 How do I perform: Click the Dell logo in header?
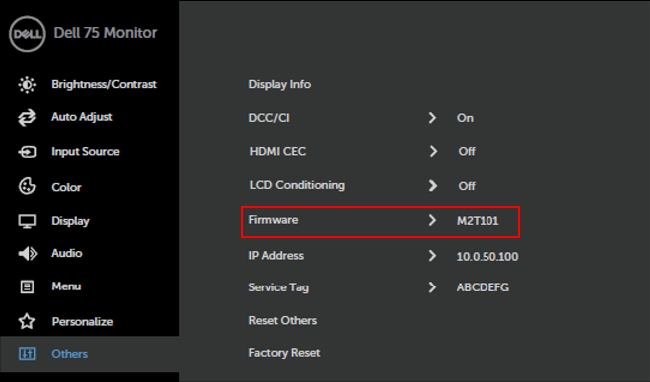[27, 34]
